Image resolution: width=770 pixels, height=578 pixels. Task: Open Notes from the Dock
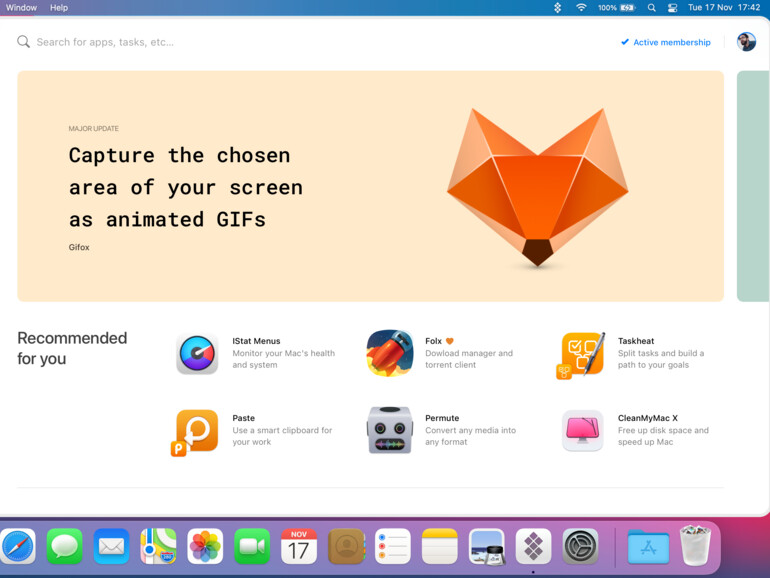440,546
